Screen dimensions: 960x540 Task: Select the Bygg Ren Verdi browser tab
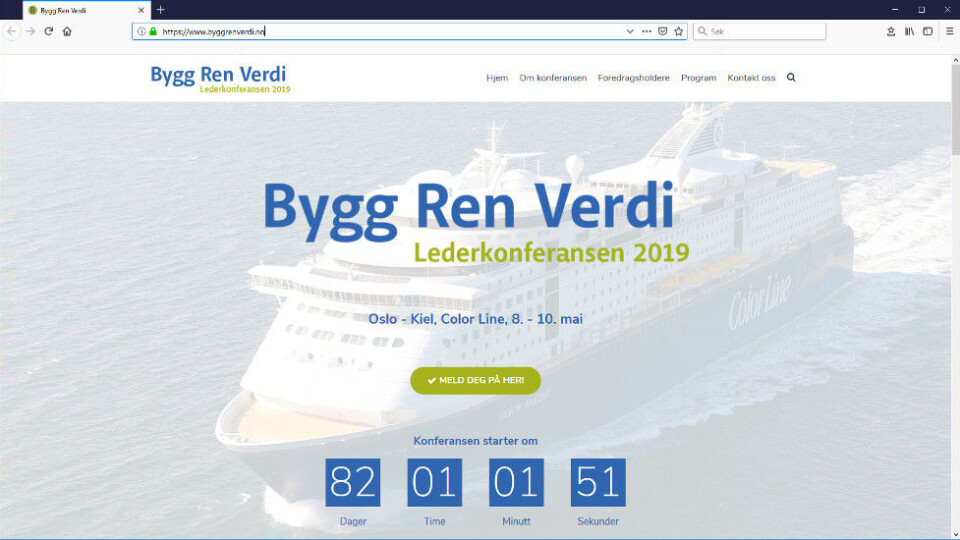click(x=86, y=10)
